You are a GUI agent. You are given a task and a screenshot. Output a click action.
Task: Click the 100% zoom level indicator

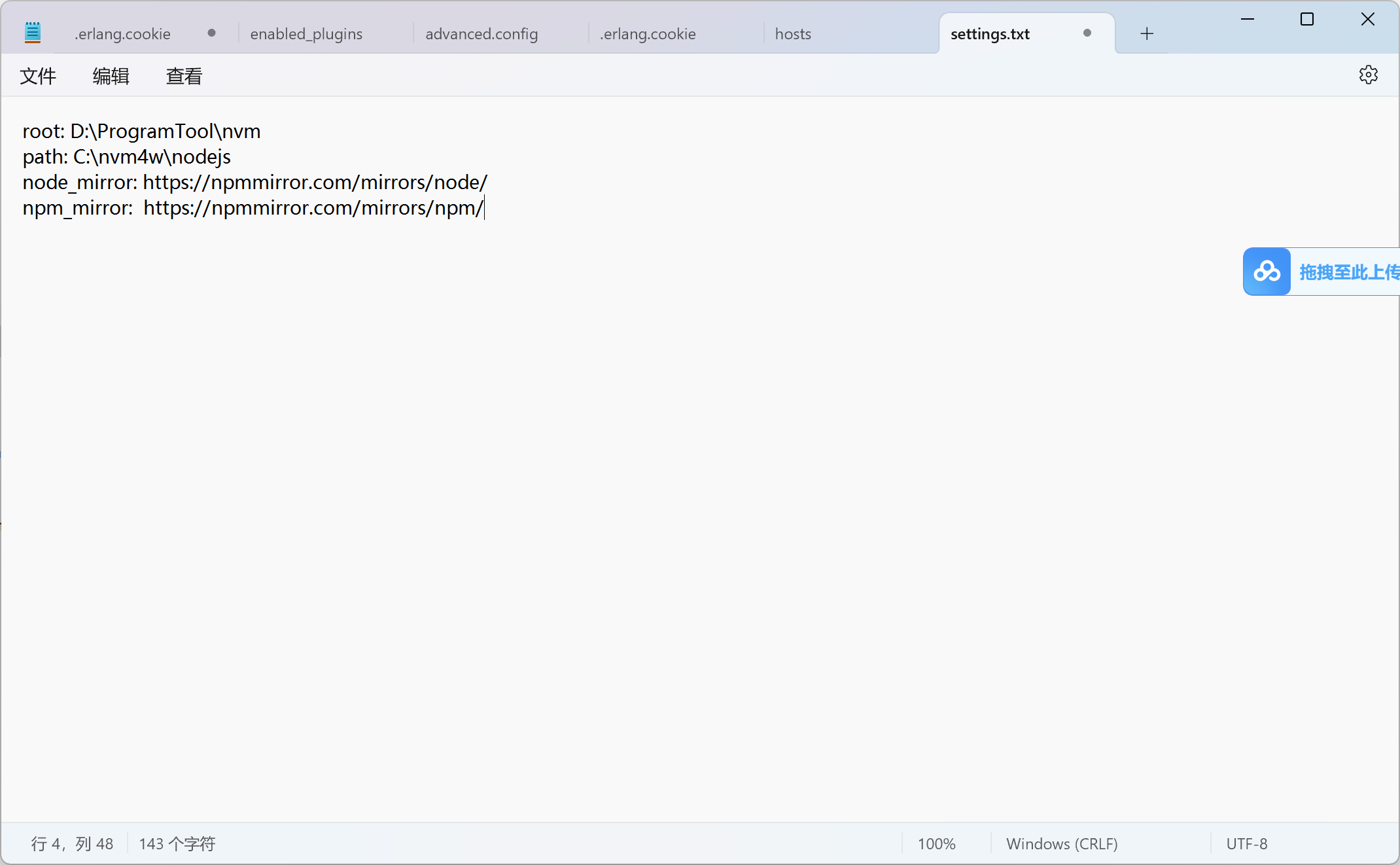[x=936, y=844]
